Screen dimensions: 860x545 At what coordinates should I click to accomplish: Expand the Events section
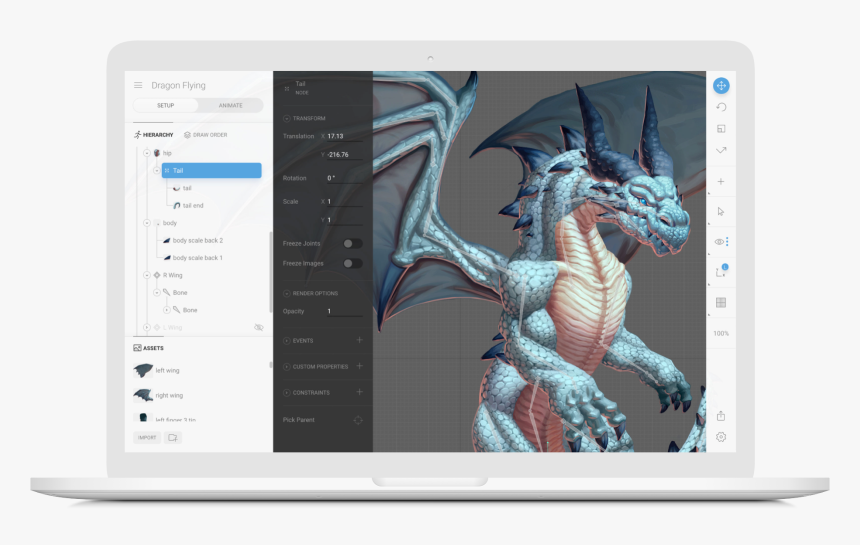pyautogui.click(x=286, y=340)
